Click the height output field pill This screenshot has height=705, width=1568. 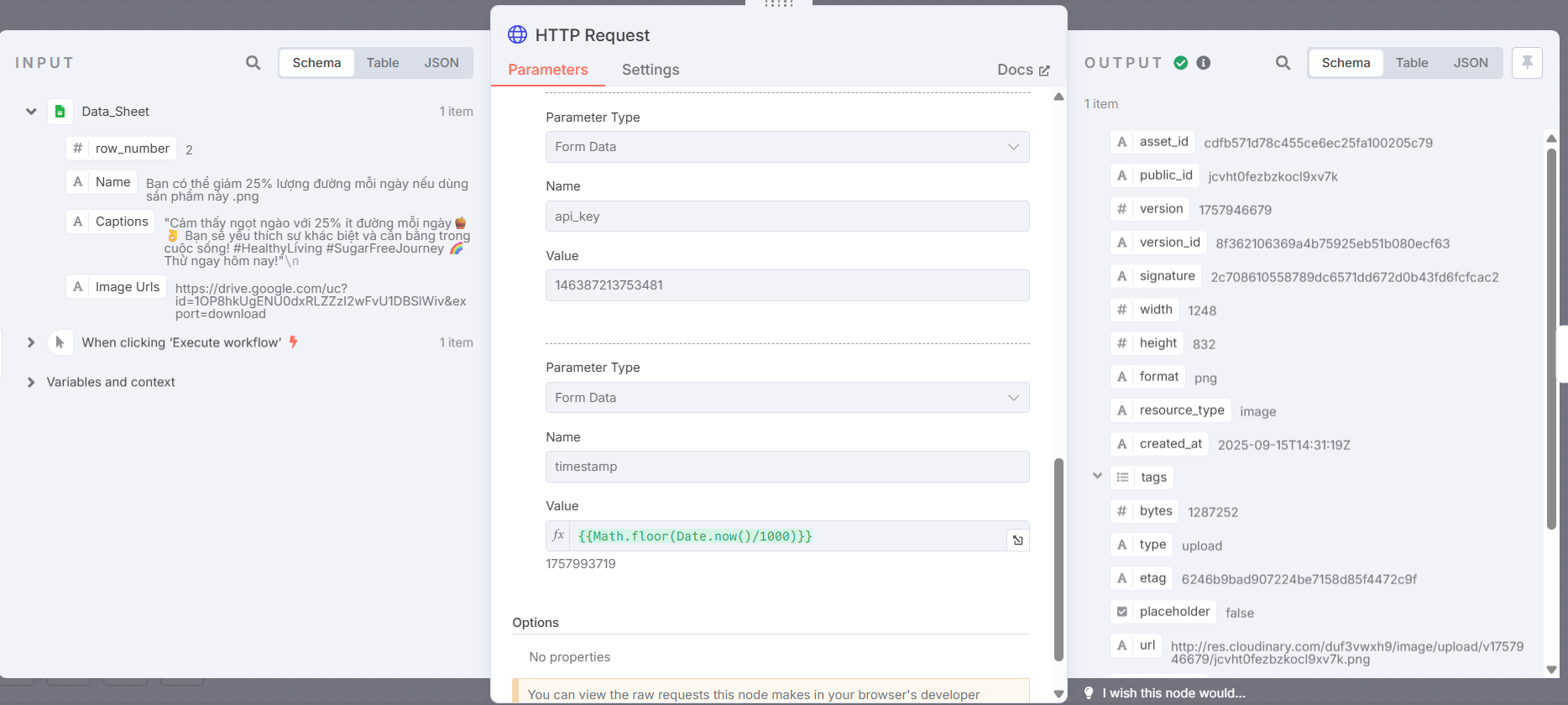tap(1147, 343)
